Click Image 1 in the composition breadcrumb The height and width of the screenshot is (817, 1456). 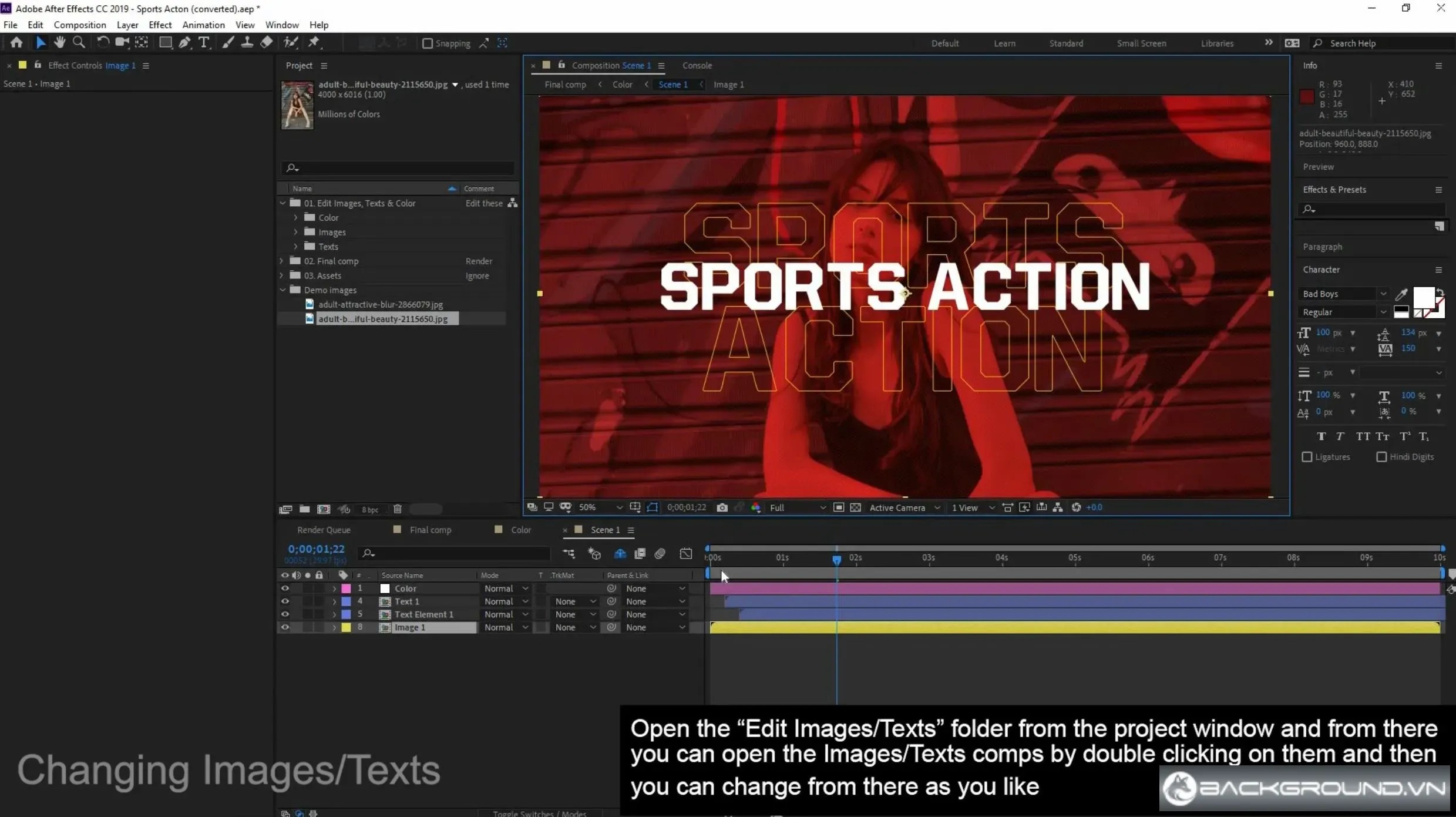tap(728, 85)
